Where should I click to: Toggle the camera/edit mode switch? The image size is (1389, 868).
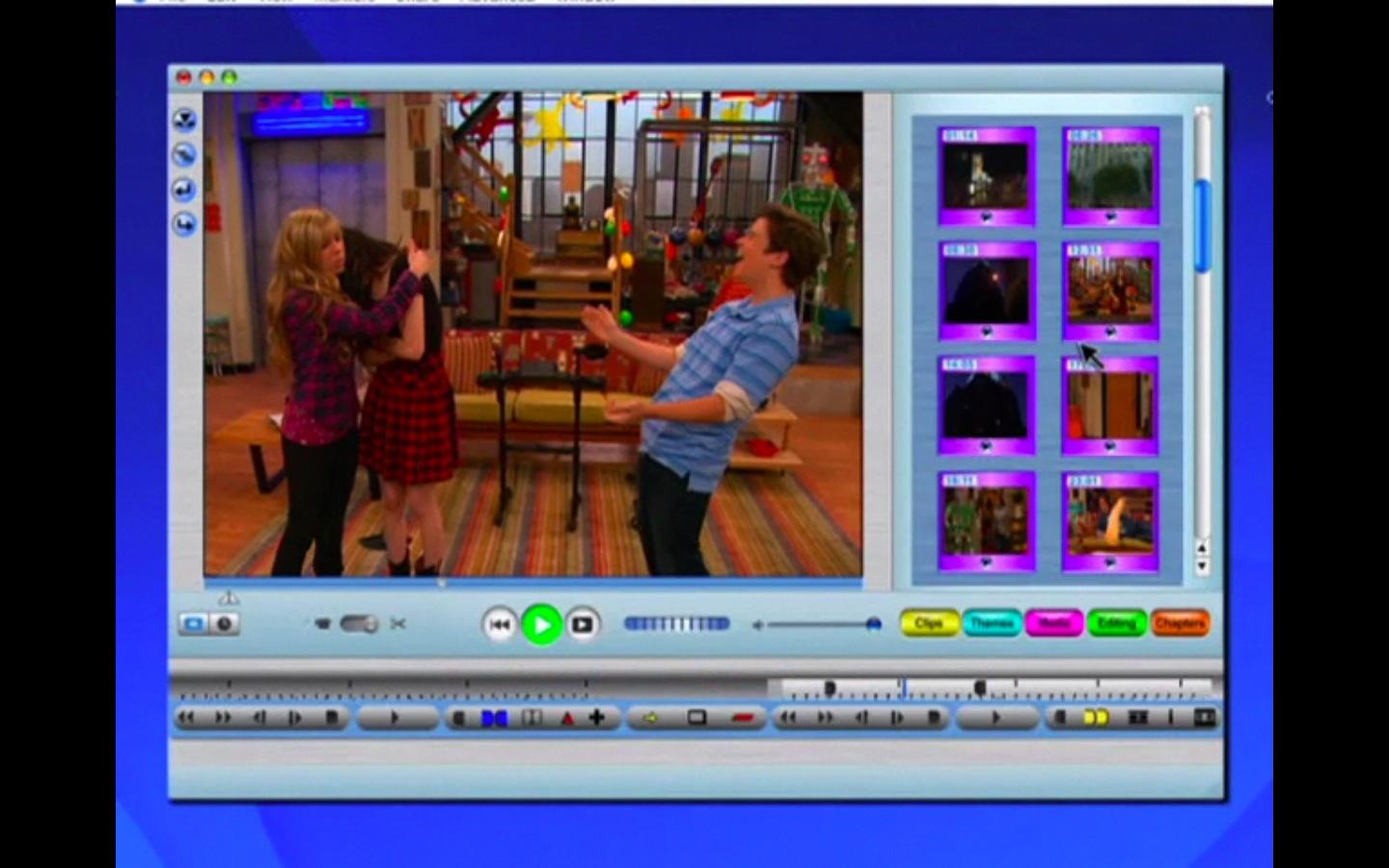pyautogui.click(x=359, y=624)
